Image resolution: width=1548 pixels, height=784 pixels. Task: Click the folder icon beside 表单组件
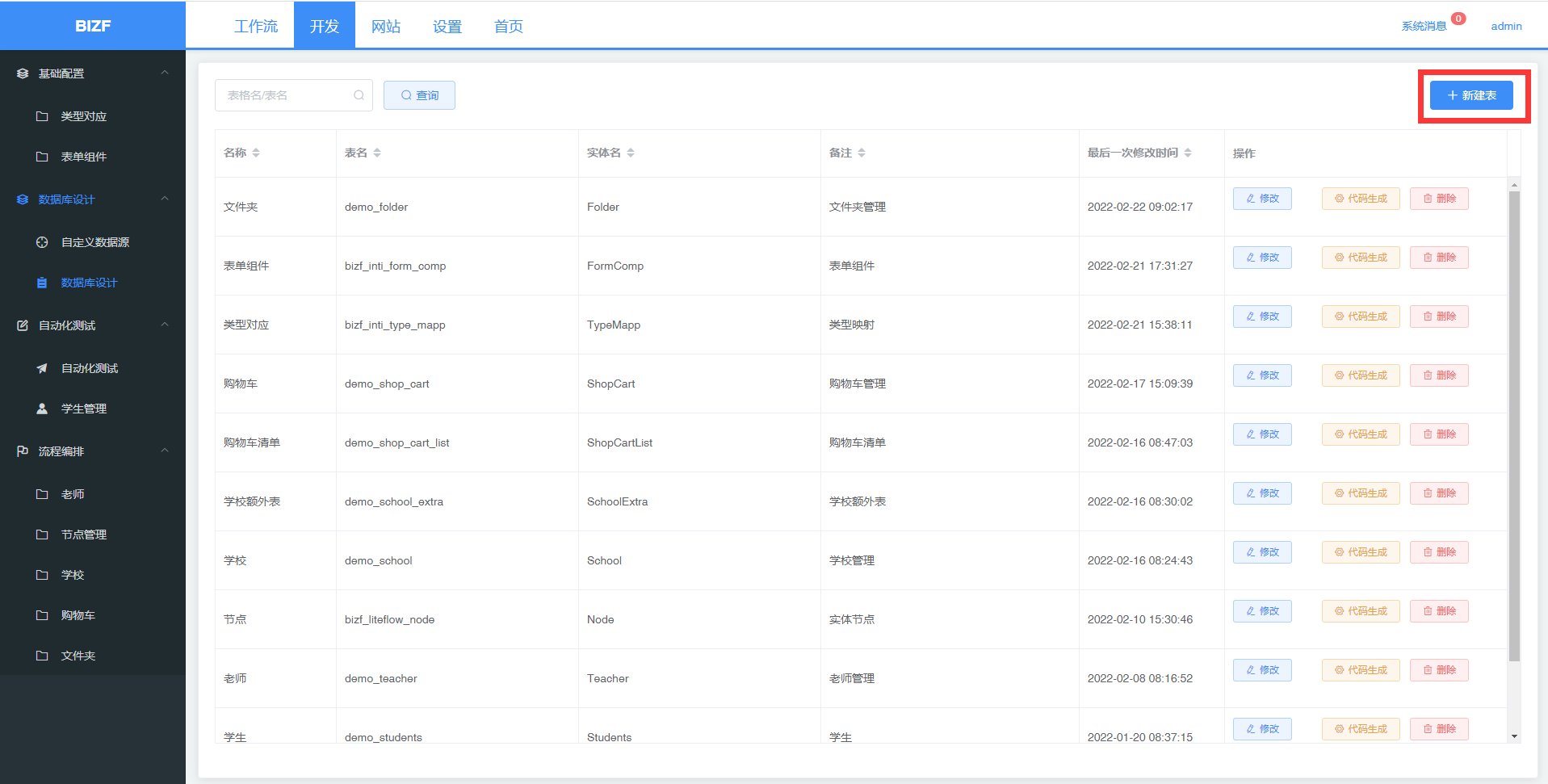click(42, 157)
